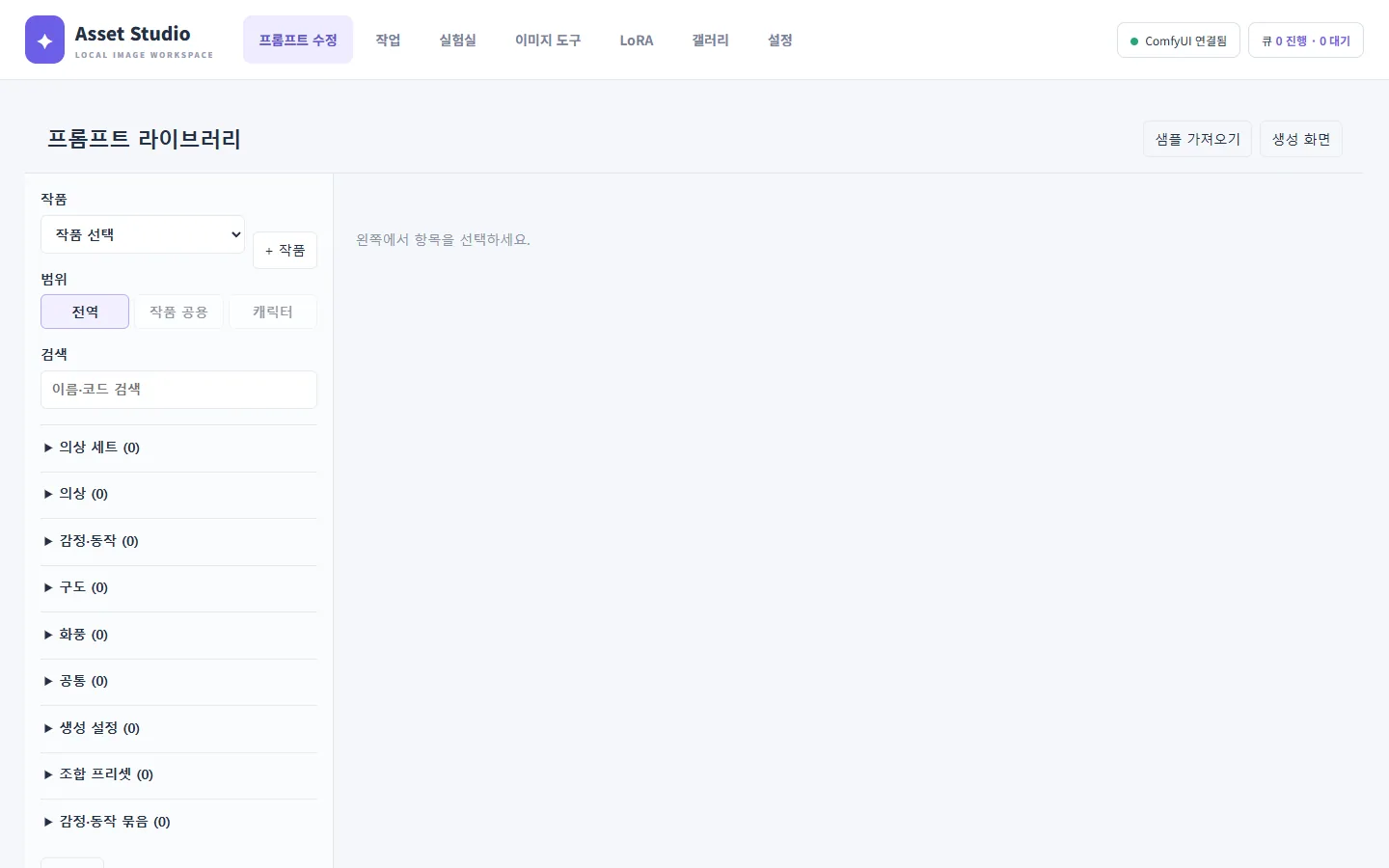
Task: Click the Asset Studio title text
Action: click(133, 34)
